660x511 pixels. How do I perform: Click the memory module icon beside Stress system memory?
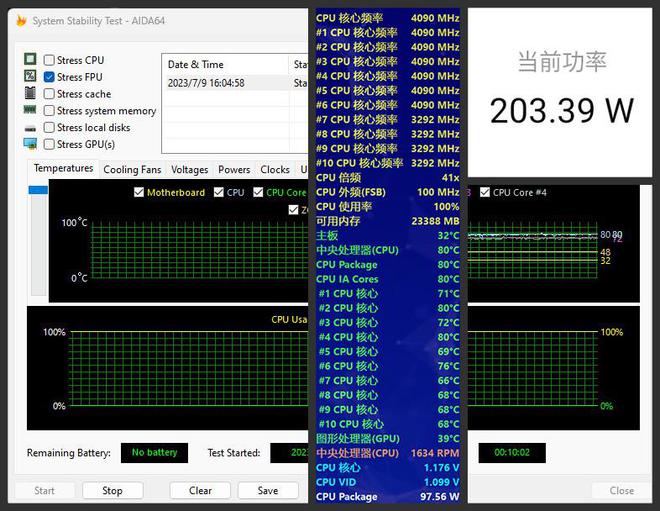pyautogui.click(x=30, y=110)
